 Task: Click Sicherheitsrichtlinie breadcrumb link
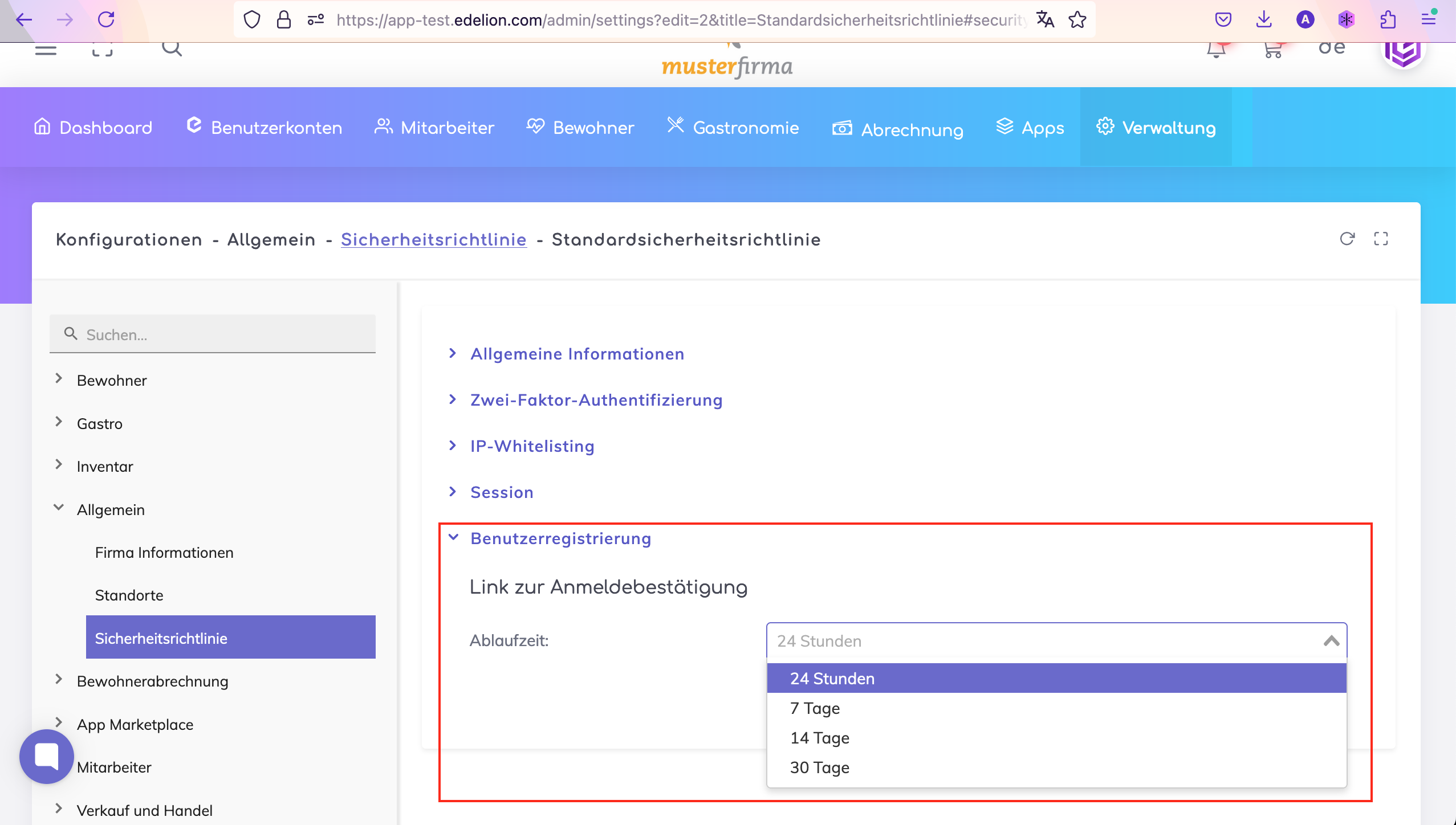pyautogui.click(x=433, y=240)
